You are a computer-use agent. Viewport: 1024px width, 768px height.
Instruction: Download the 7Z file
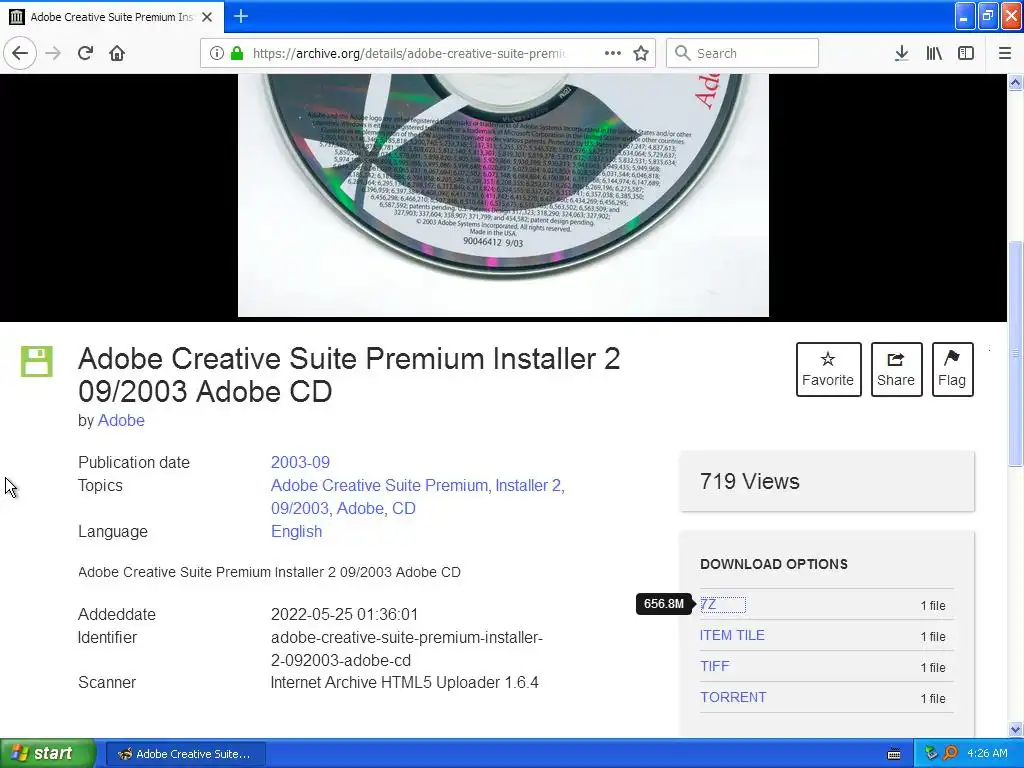coord(709,605)
